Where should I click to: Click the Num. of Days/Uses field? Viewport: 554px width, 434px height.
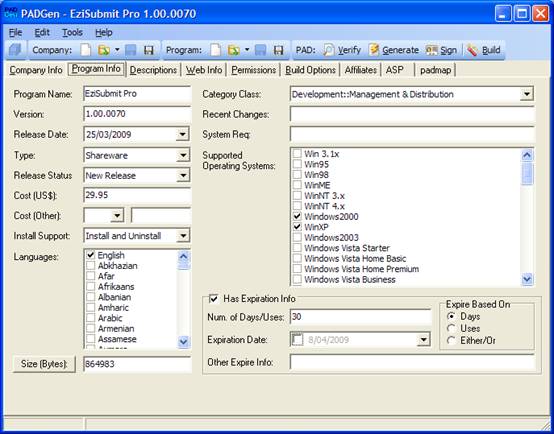coord(360,317)
